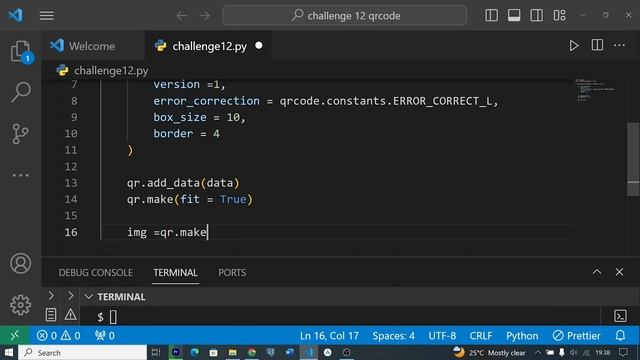Click line number 14 in gutter
This screenshot has height=360, width=640.
(71, 199)
